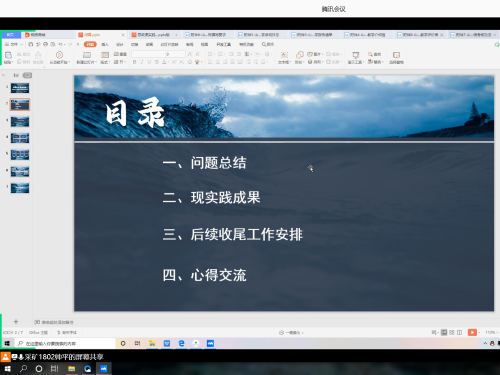The image size is (500, 375).
Task: Click the Find magnifier icon in ribbon
Action: (370, 54)
